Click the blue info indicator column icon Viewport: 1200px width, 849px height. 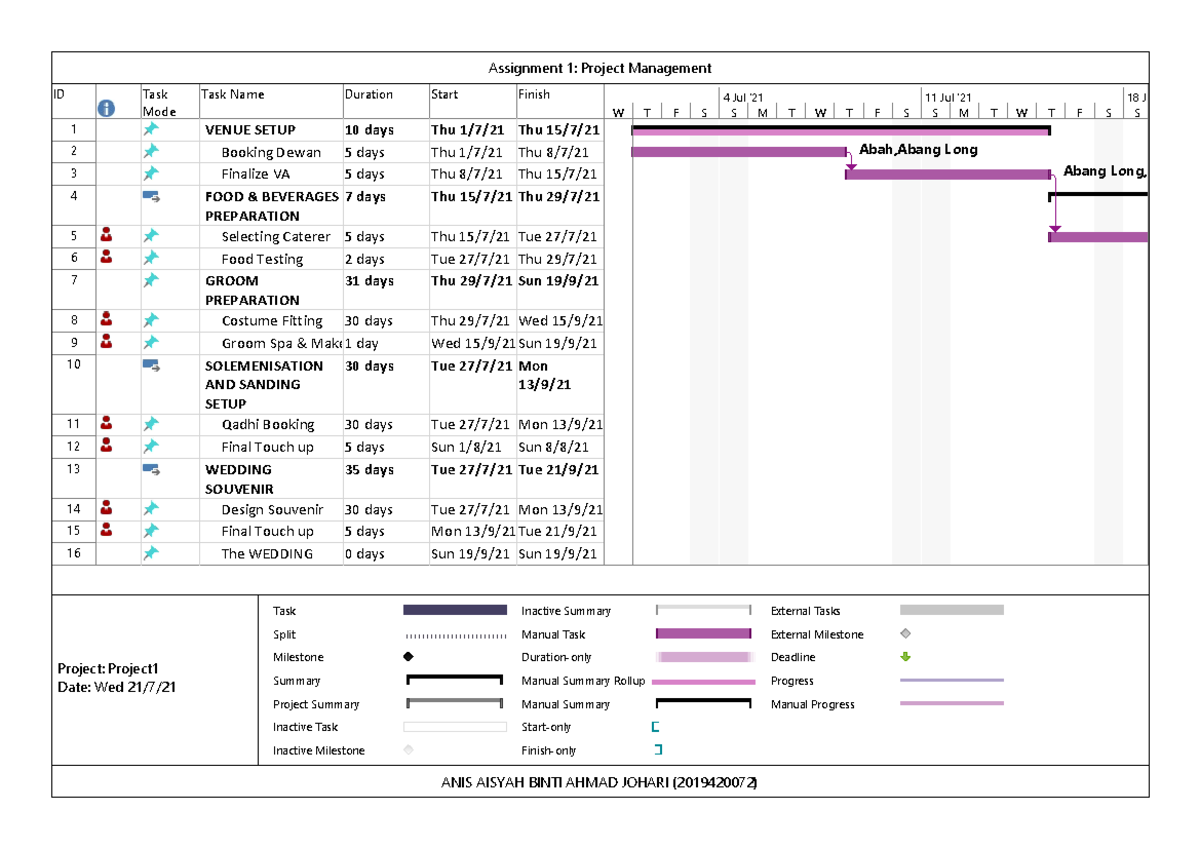pyautogui.click(x=106, y=108)
